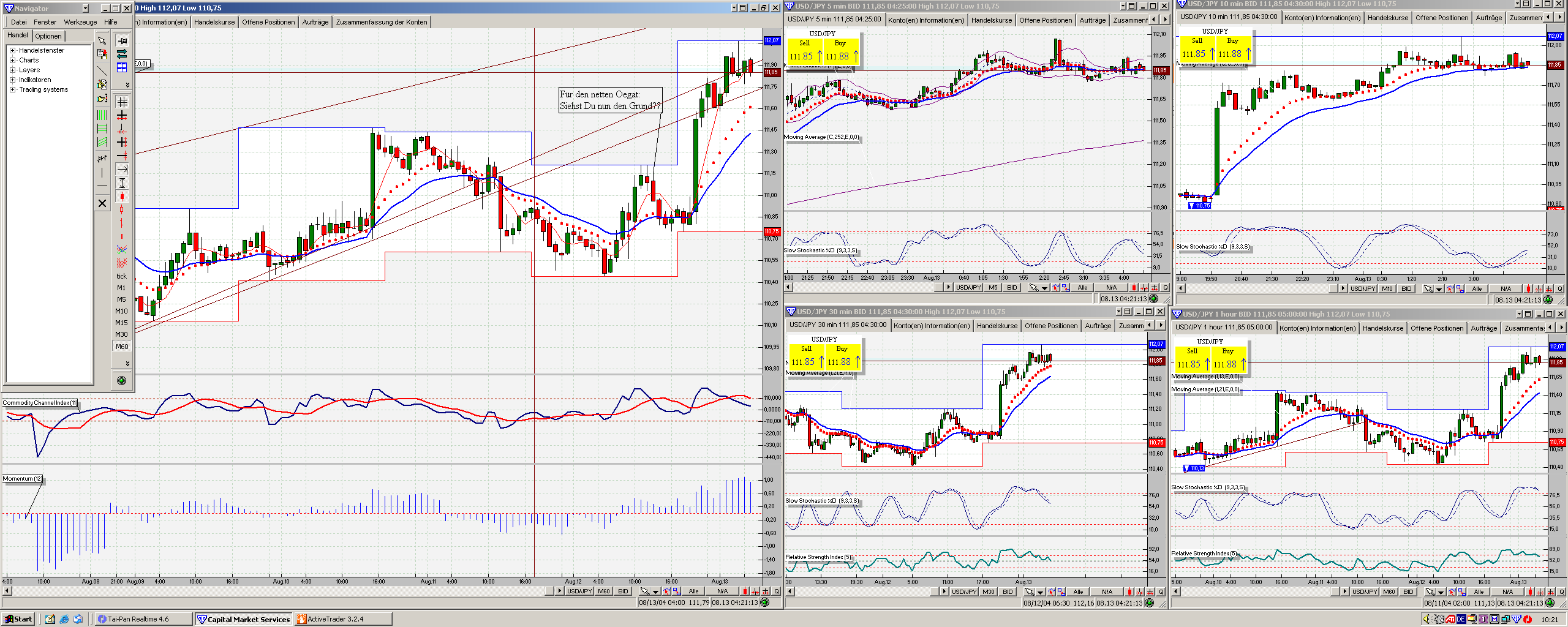Switch to the Optionen tab in Navigator
1568x627 pixels.
(48, 36)
